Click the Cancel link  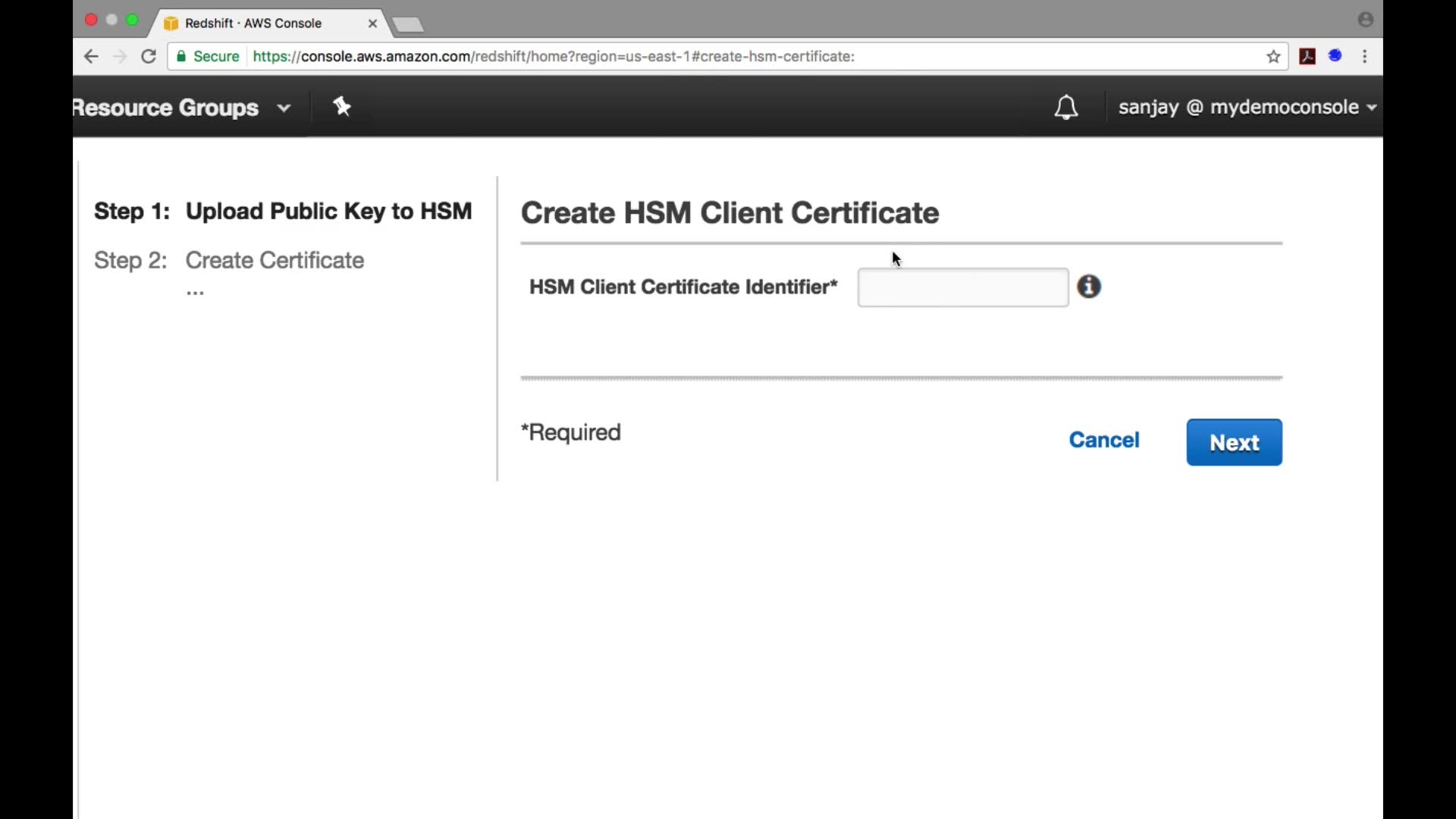(1103, 440)
